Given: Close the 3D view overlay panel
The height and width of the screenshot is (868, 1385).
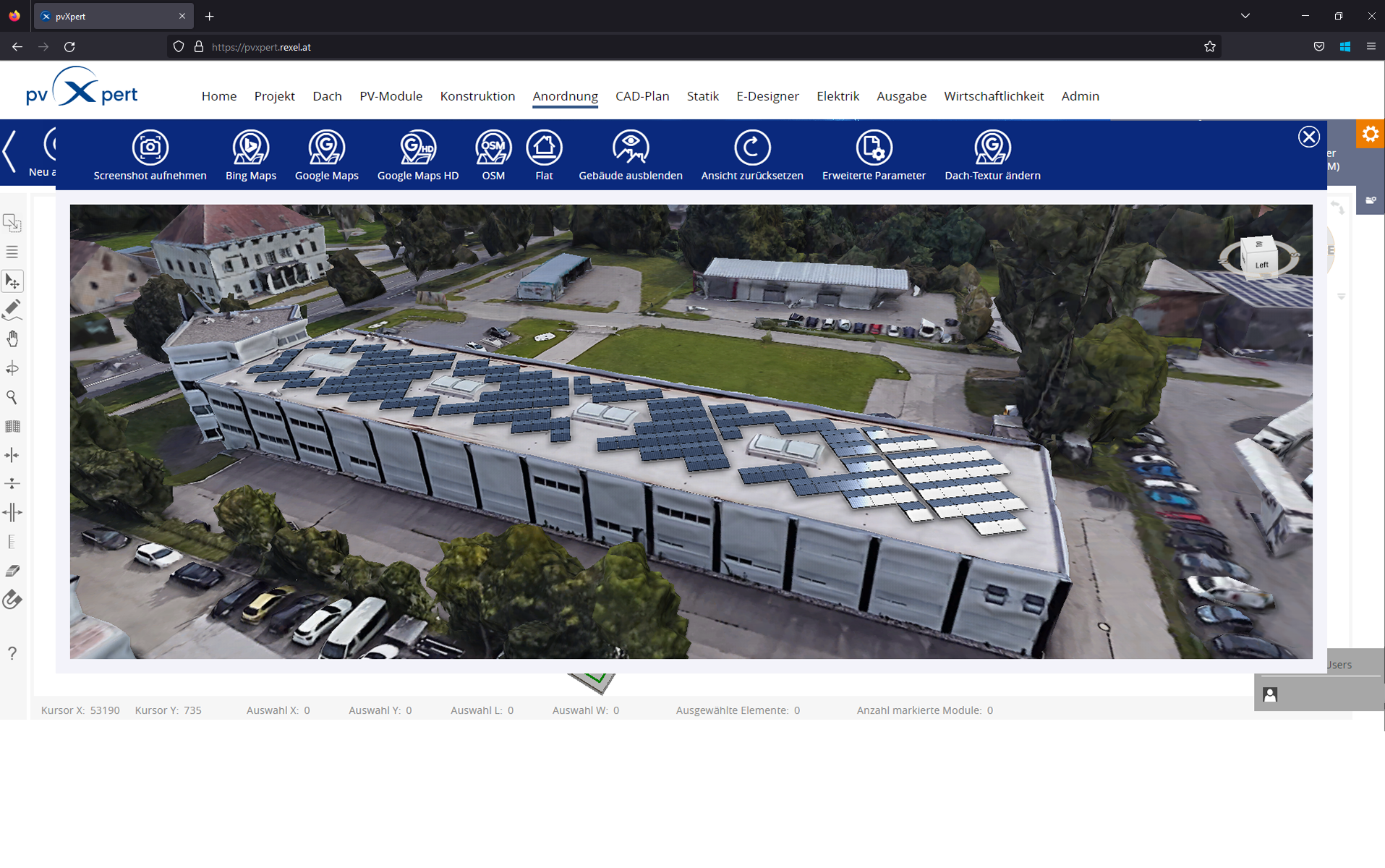Looking at the screenshot, I should [1308, 137].
